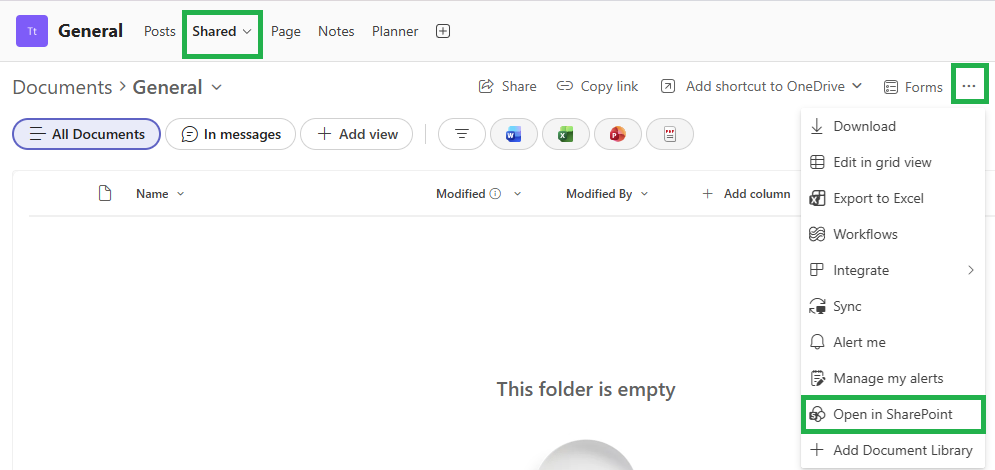Click the Add view button
The height and width of the screenshot is (470, 995).
[x=357, y=134]
